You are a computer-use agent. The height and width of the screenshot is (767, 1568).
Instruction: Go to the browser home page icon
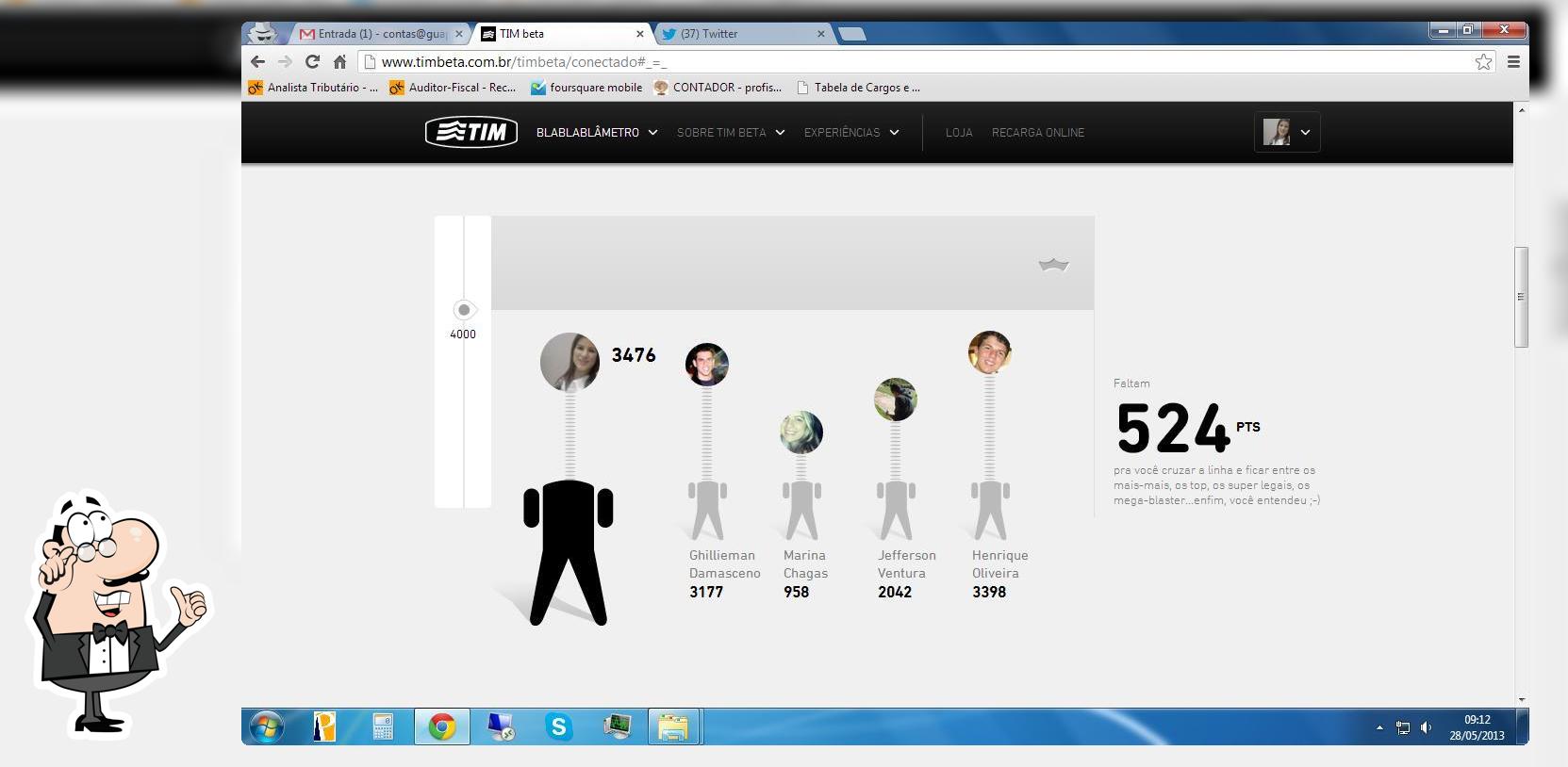340,62
